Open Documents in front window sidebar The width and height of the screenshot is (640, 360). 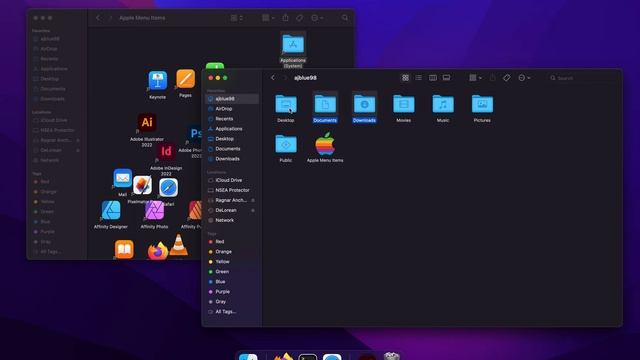click(x=232, y=149)
